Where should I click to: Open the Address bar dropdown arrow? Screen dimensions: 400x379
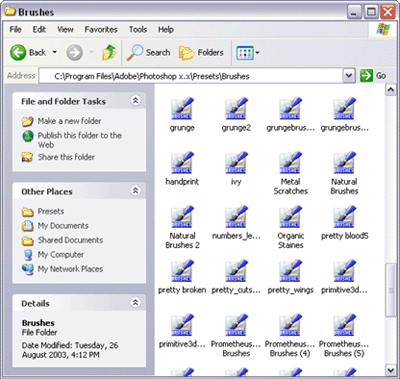348,76
